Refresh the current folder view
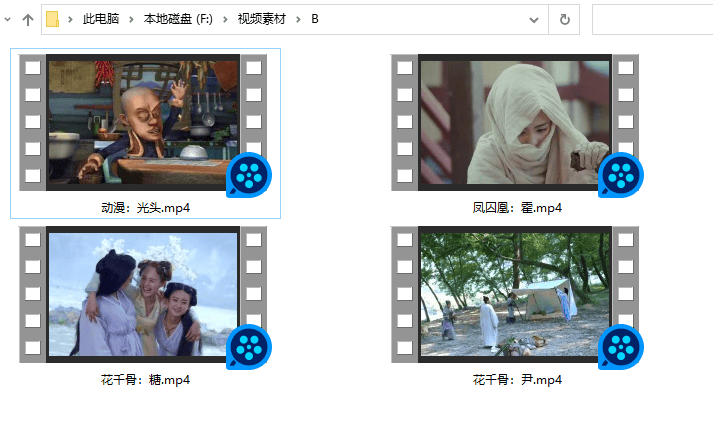713x436 pixels. tap(565, 19)
